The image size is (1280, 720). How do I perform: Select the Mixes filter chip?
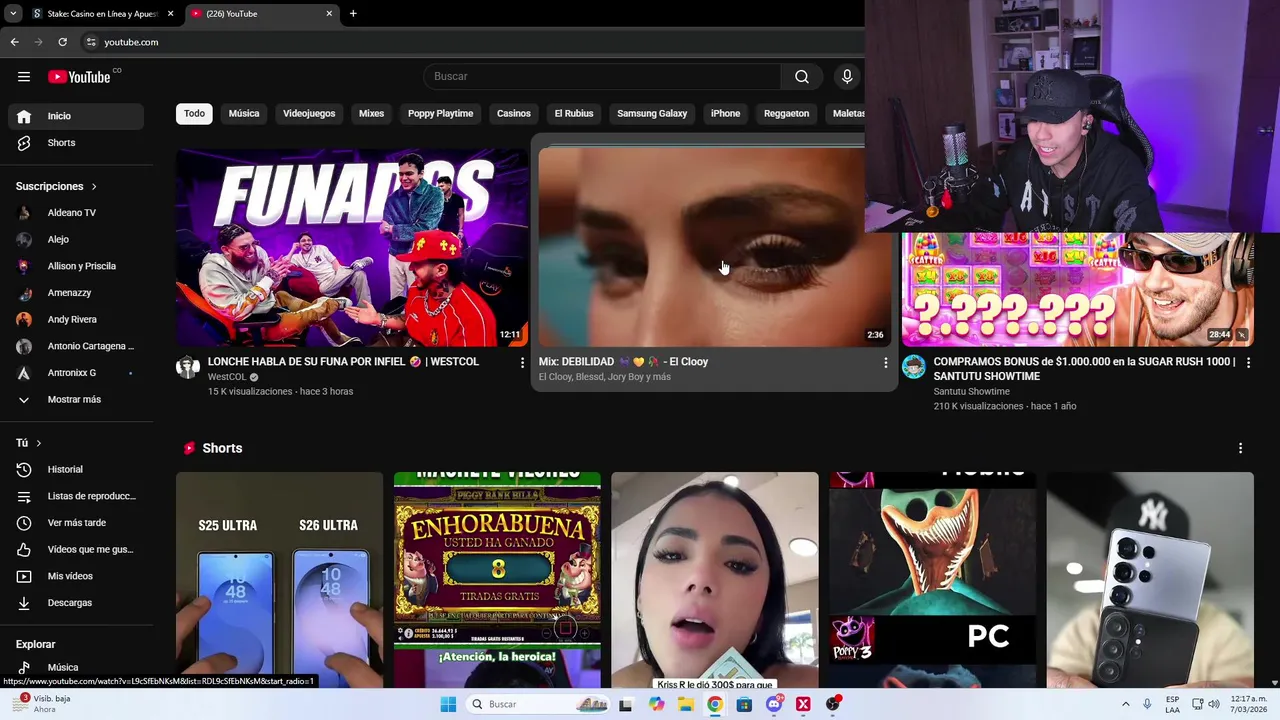[x=371, y=114]
